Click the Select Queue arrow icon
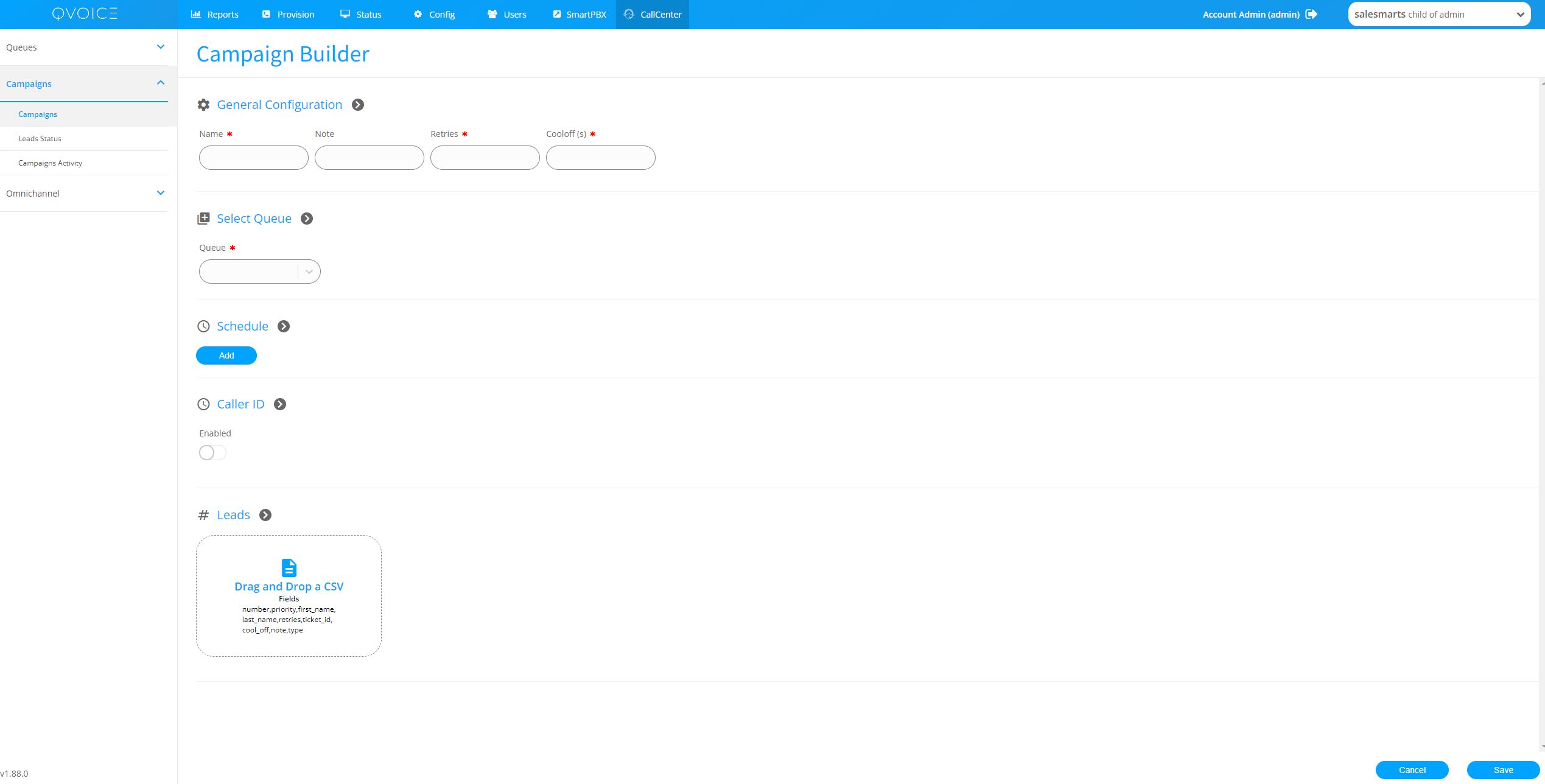Image resolution: width=1545 pixels, height=784 pixels. coord(307,219)
